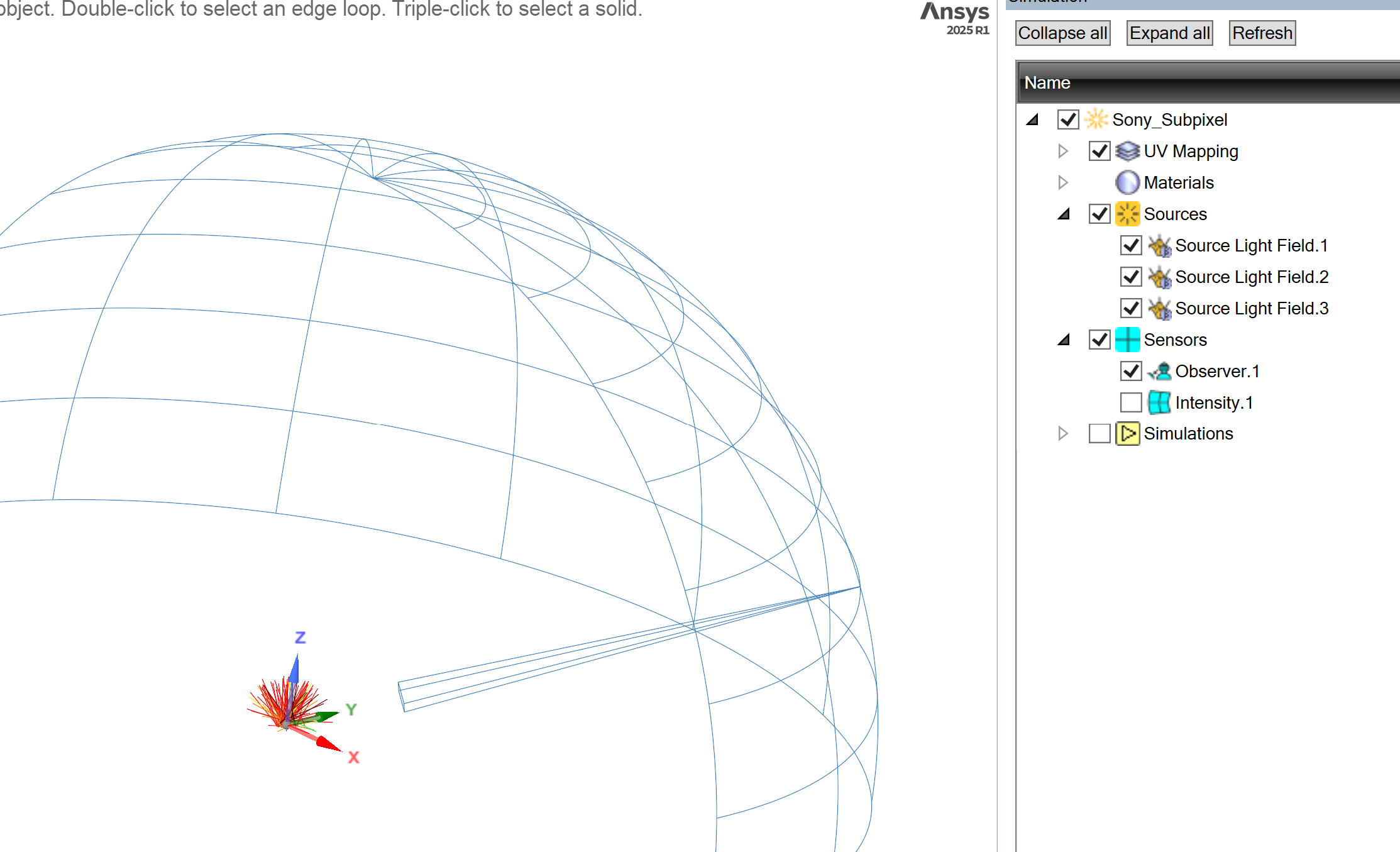Select Source Light Field.1 label
Image resolution: width=1400 pixels, height=852 pixels.
point(1252,245)
